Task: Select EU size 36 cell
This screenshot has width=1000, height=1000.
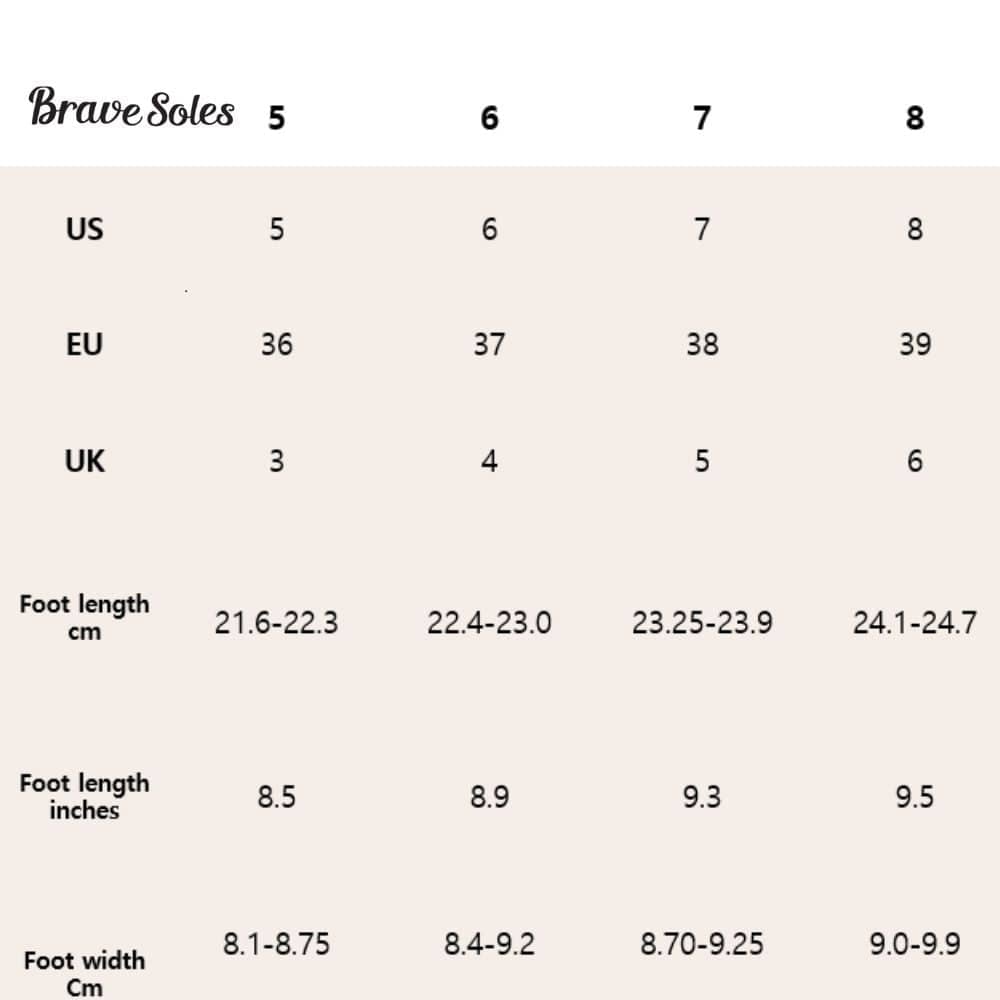Action: (276, 345)
